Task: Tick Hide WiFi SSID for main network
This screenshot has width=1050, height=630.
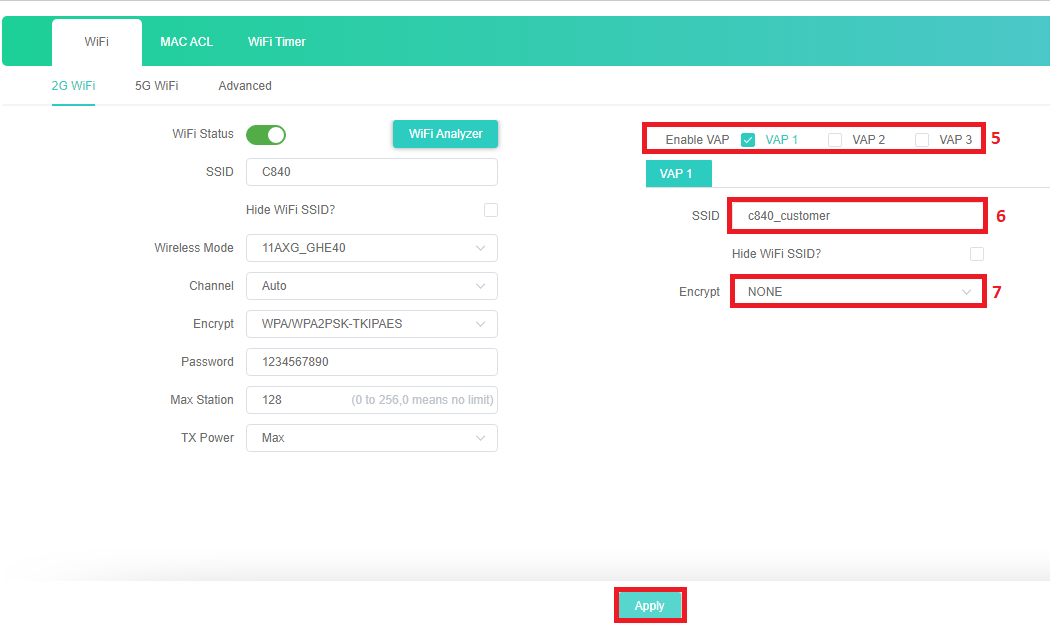Action: pos(490,210)
